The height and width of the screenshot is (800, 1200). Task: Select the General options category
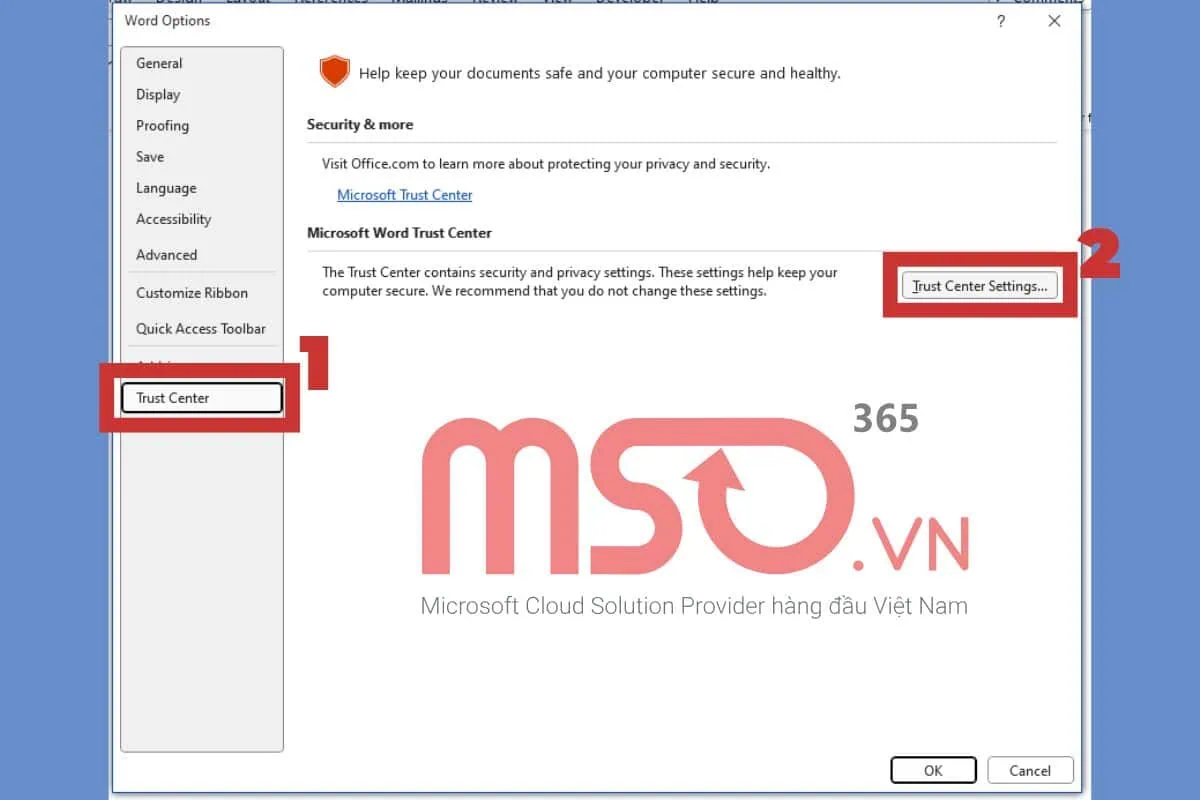tap(159, 63)
